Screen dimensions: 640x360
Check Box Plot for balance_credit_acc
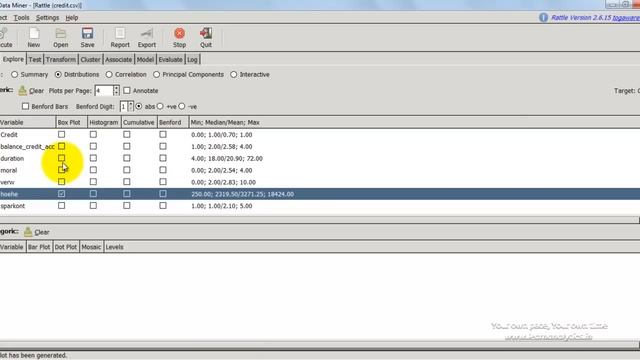click(x=61, y=146)
